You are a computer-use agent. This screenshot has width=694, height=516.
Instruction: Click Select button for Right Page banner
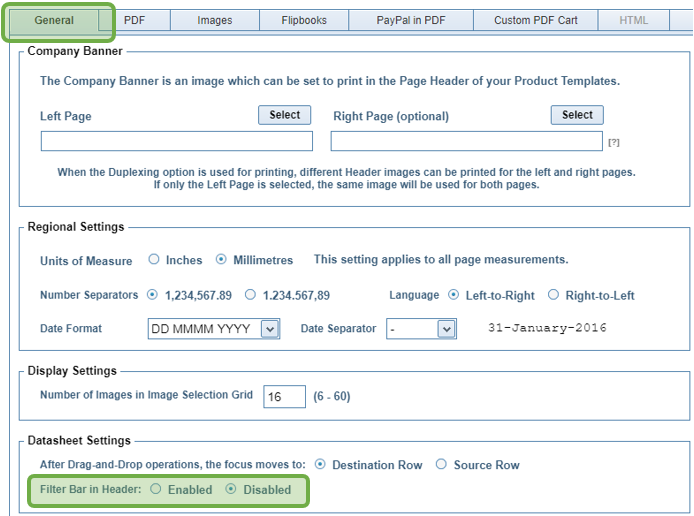tap(577, 115)
